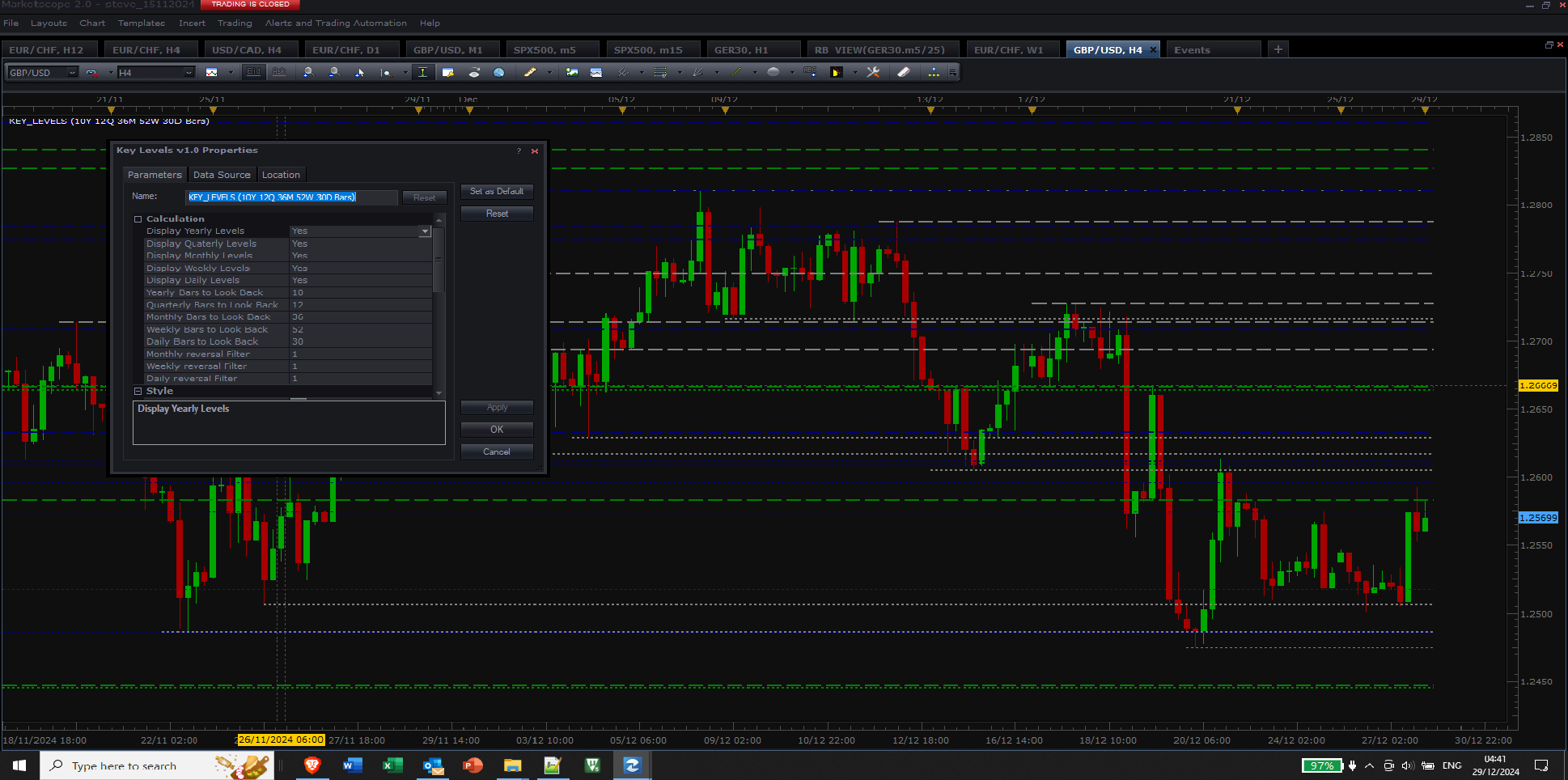Select the Display Qaterly Levels row

click(289, 244)
